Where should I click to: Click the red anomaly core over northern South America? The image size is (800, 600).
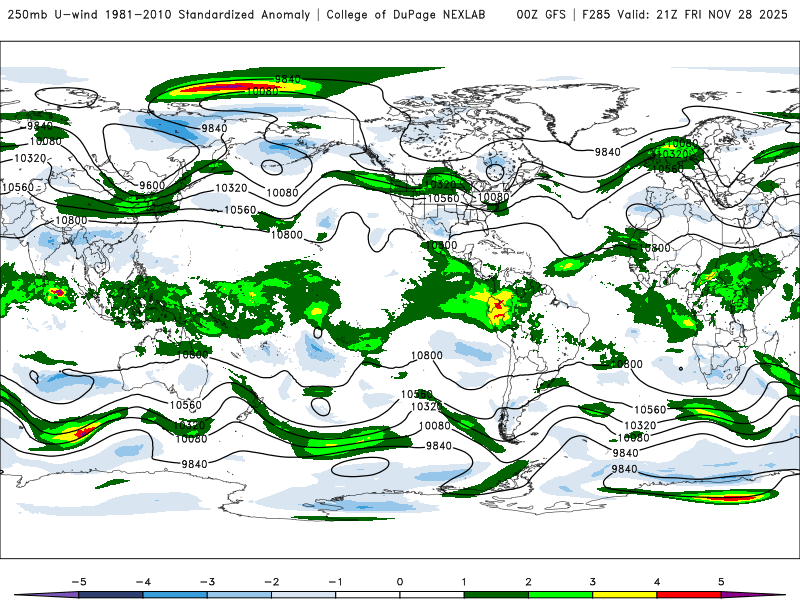(x=498, y=306)
